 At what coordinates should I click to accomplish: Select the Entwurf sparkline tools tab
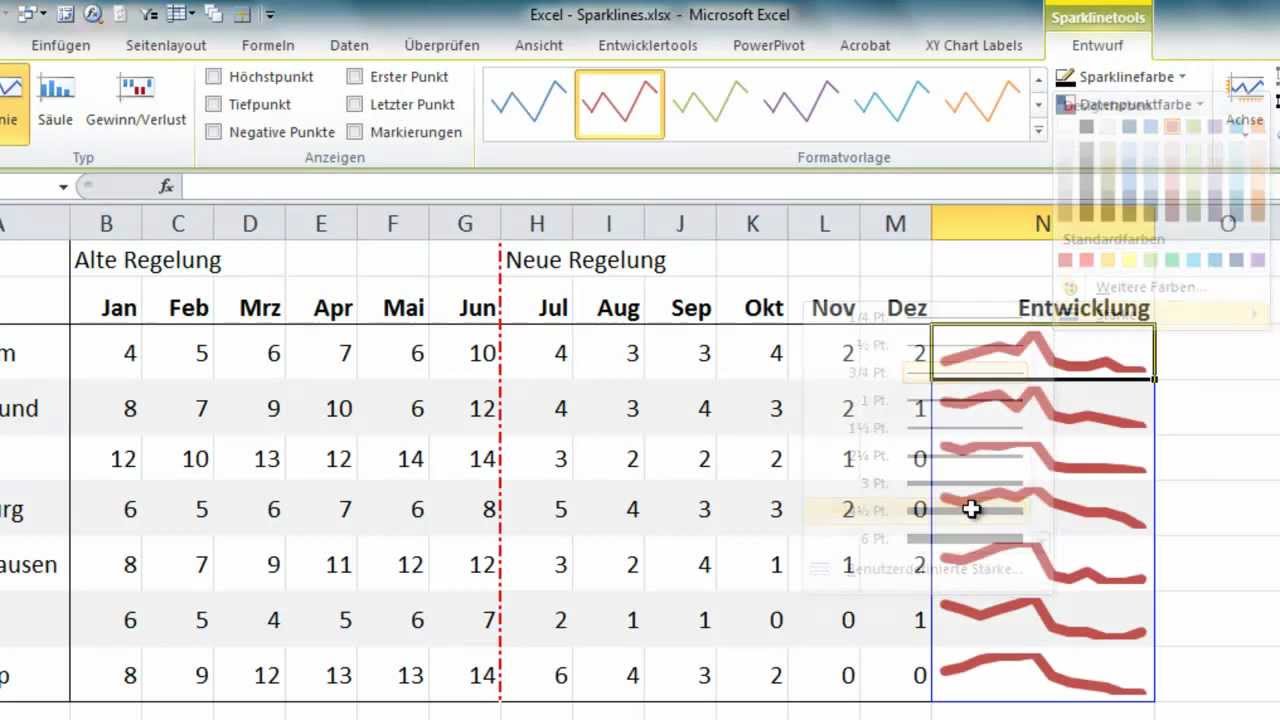(x=1097, y=45)
